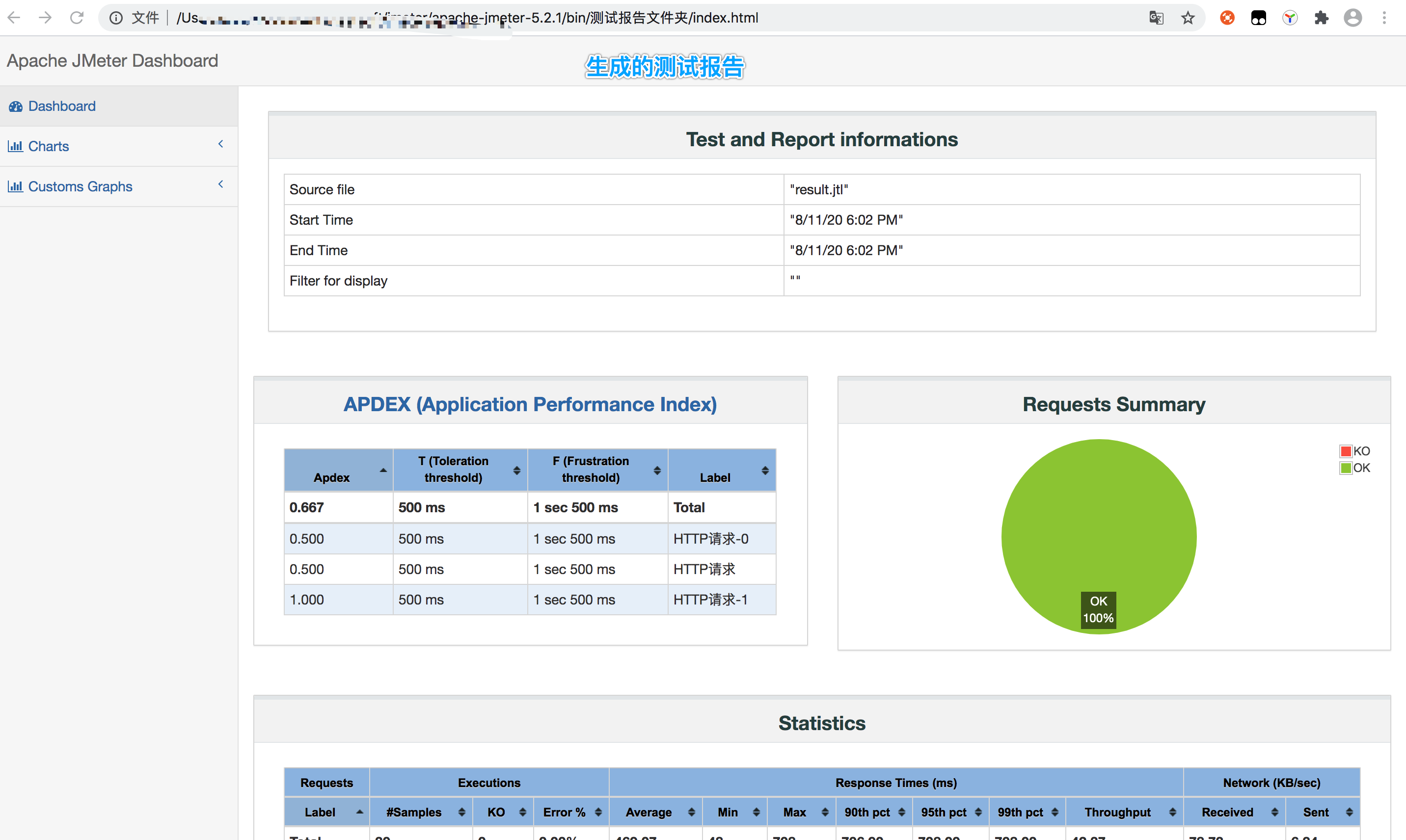Open the user profile avatar icon
Viewport: 1406px width, 840px height.
1353,18
